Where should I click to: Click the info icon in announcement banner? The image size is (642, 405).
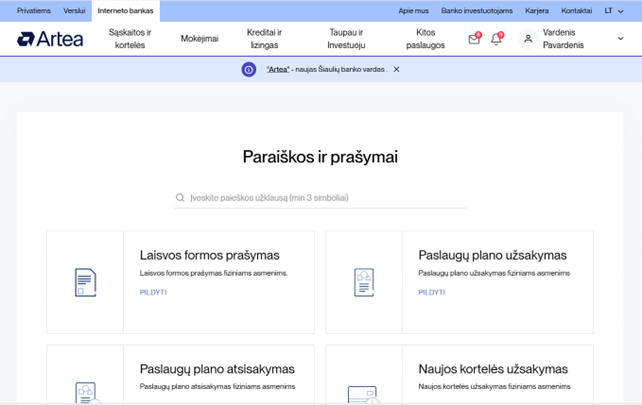pyautogui.click(x=249, y=70)
